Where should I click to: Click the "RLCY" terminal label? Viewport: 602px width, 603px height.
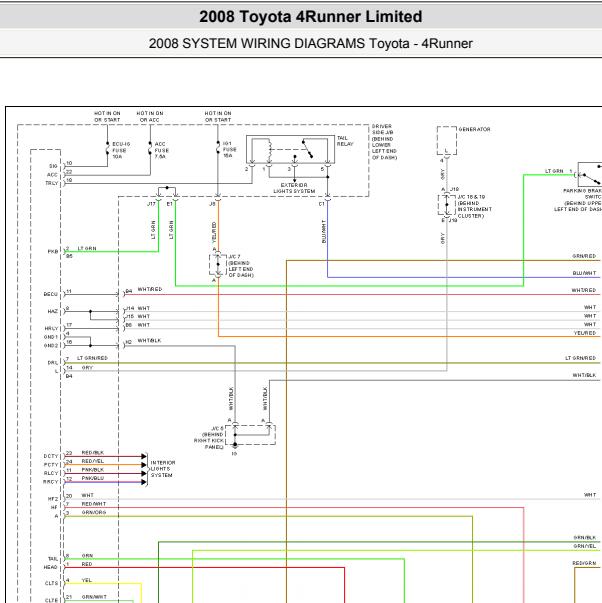click(51, 473)
